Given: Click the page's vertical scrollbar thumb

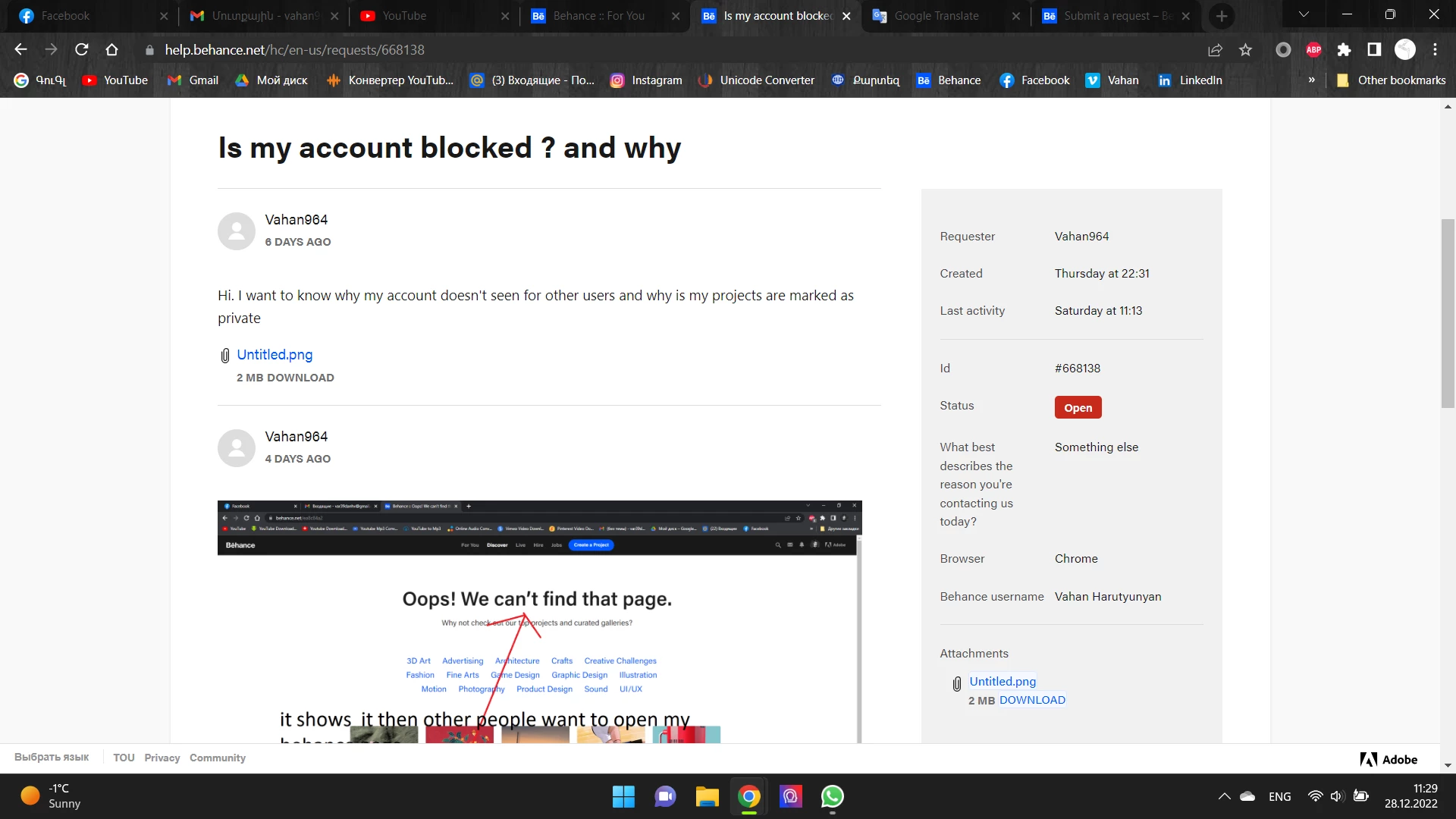Looking at the screenshot, I should (x=1448, y=312).
